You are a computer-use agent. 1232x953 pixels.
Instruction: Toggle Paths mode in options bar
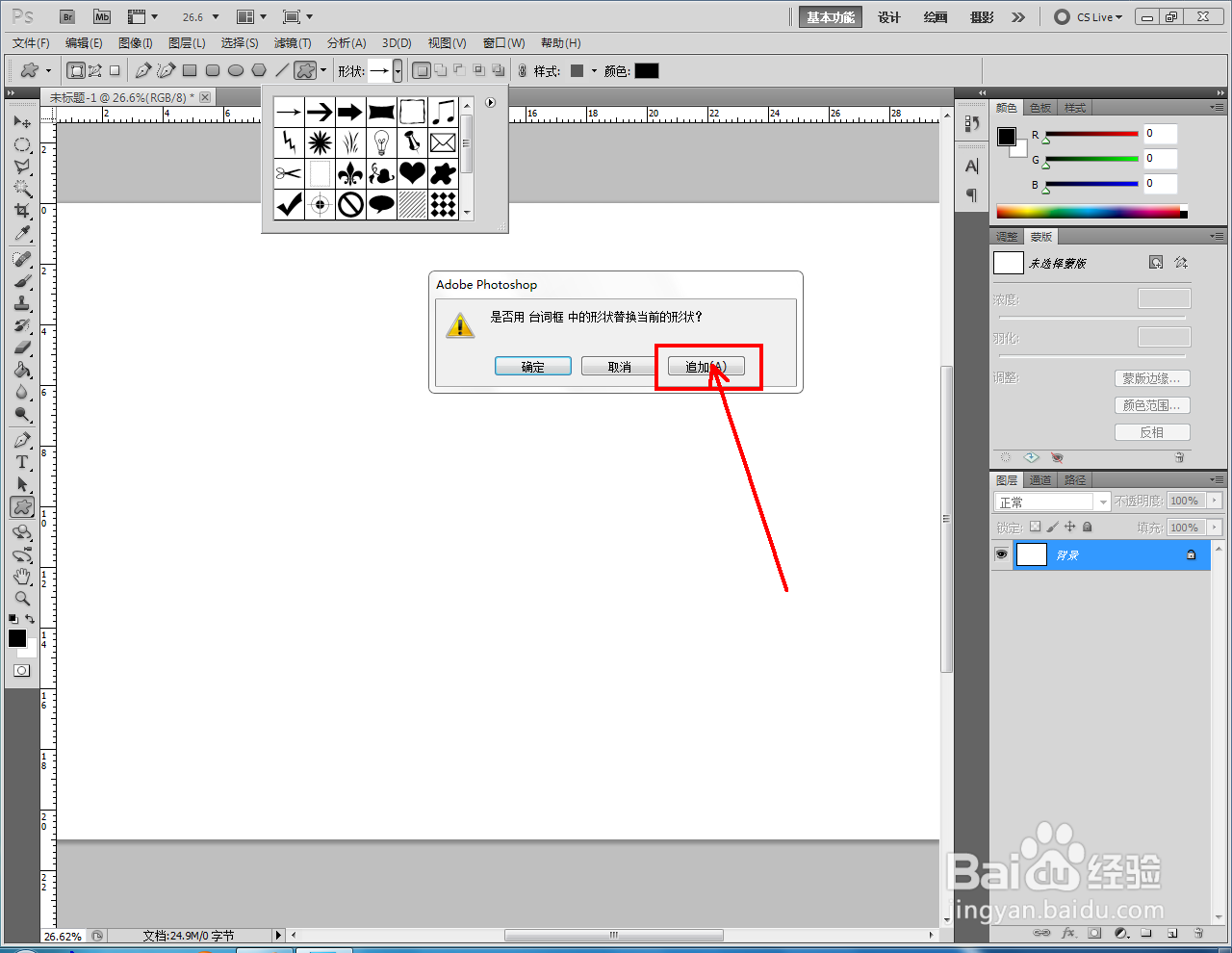point(95,70)
